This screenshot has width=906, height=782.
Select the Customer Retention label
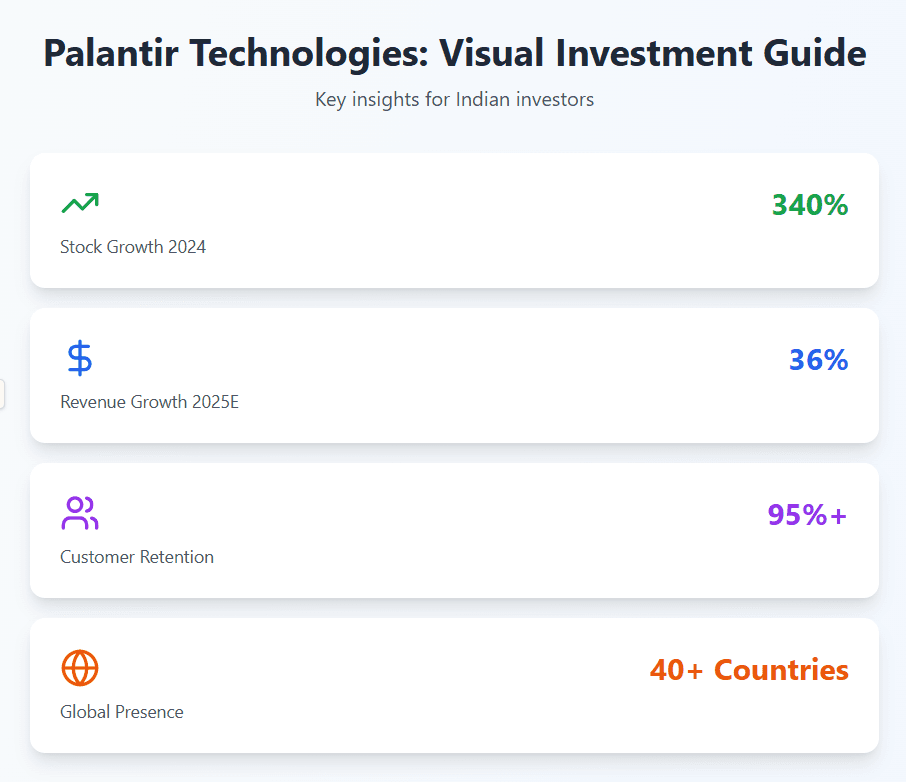pyautogui.click(x=137, y=557)
